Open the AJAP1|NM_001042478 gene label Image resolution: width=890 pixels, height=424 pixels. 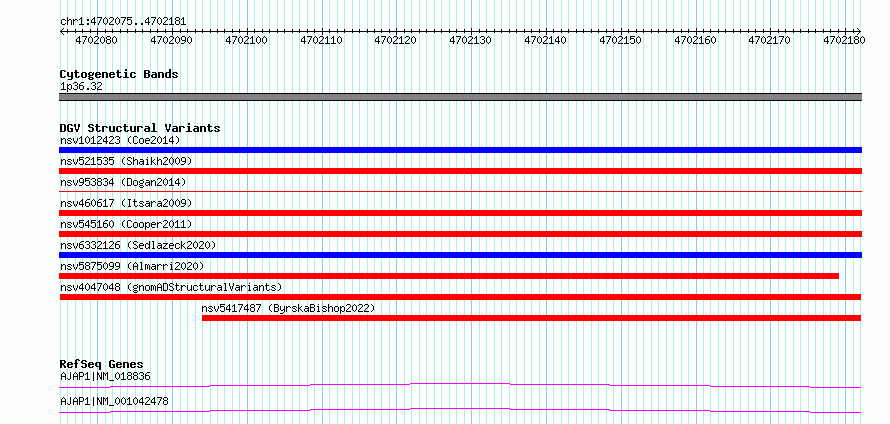point(114,401)
